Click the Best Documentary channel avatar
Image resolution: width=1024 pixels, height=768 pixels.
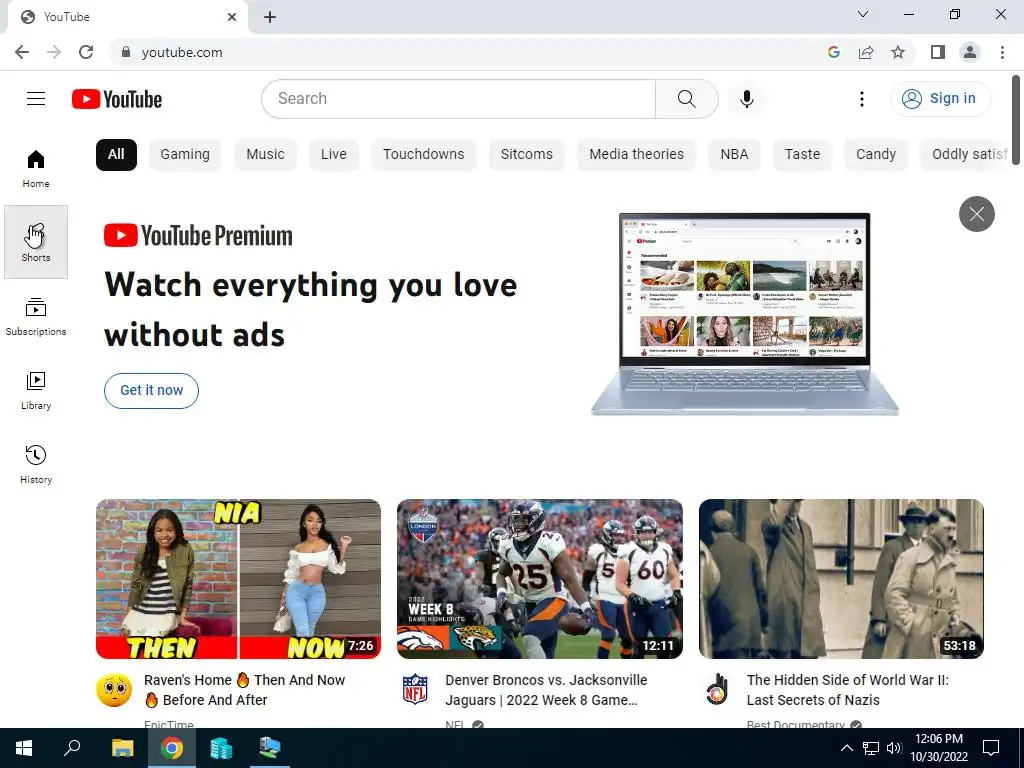click(716, 689)
